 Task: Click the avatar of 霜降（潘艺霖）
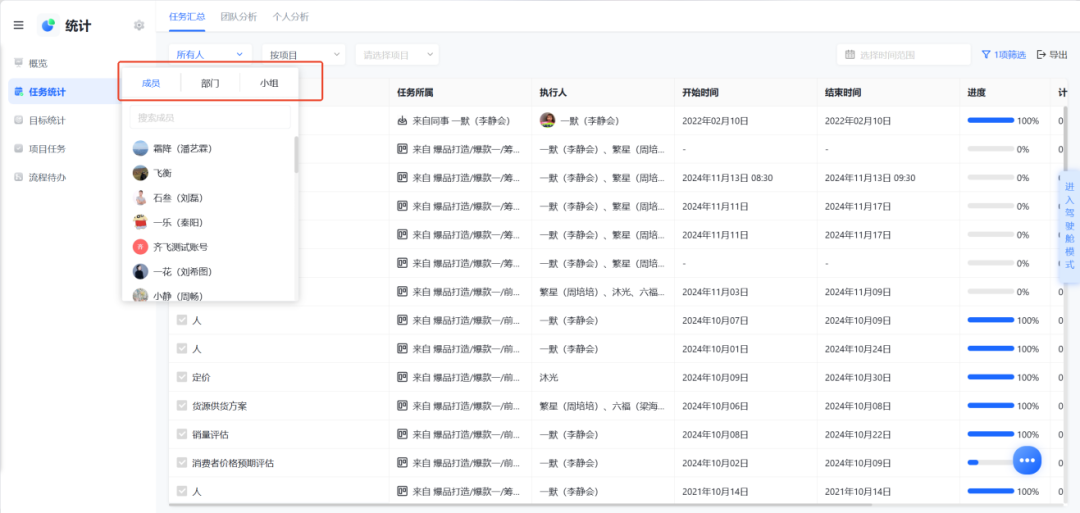tap(141, 148)
